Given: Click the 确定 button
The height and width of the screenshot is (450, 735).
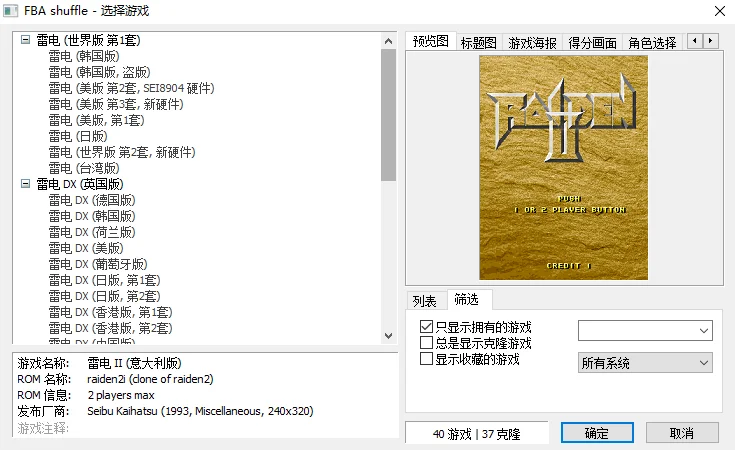Looking at the screenshot, I should (x=597, y=433).
